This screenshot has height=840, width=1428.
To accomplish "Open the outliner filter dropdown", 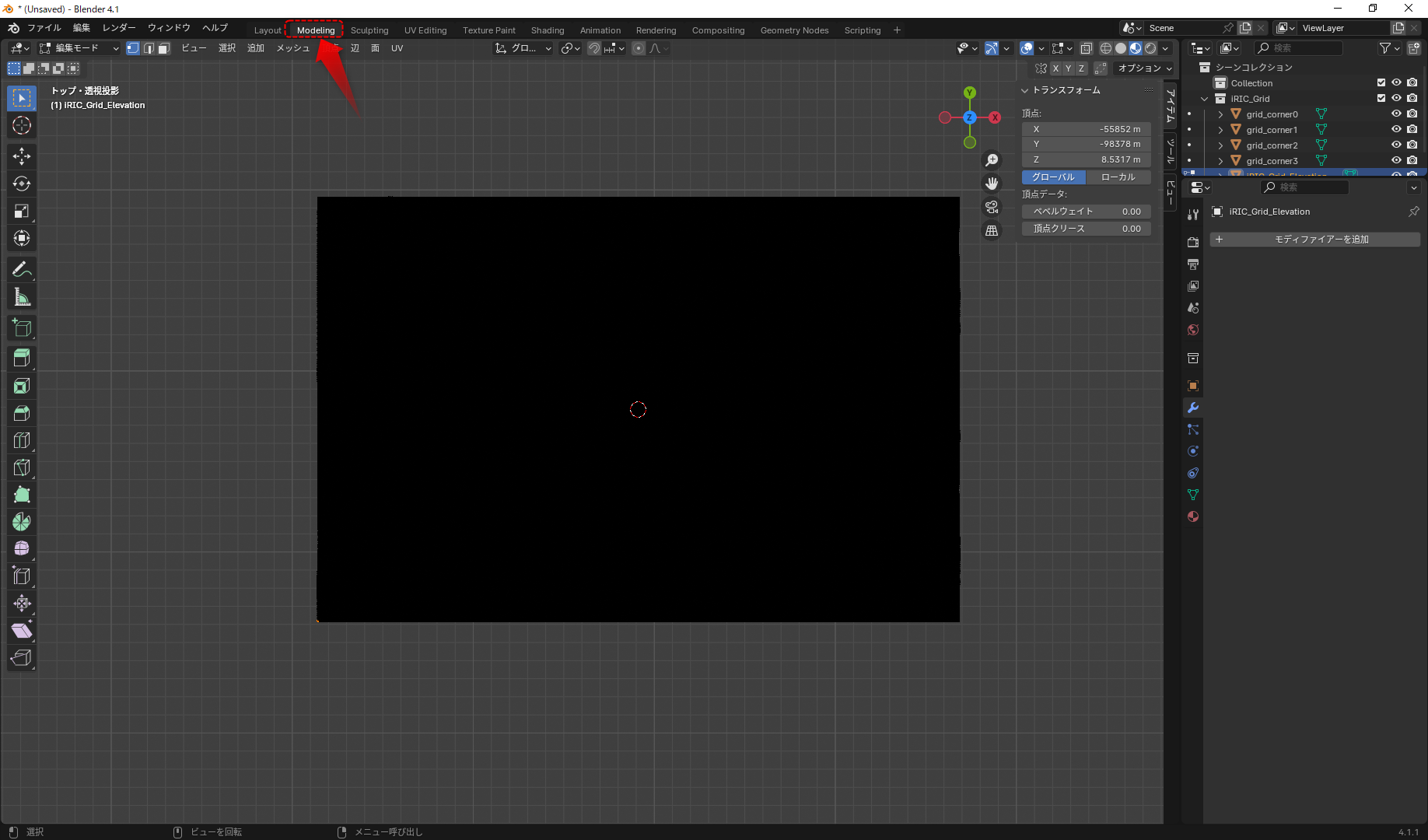I will 1389,48.
